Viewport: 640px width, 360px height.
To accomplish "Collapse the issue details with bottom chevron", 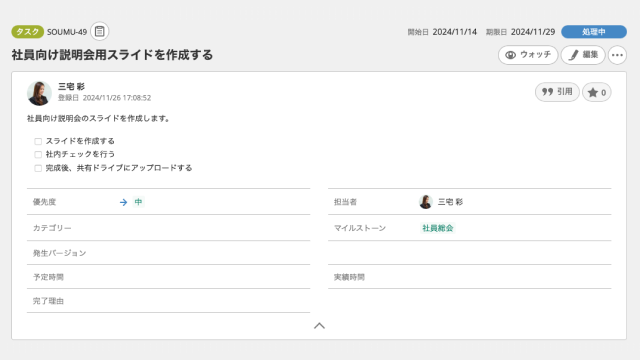I will 319,326.
